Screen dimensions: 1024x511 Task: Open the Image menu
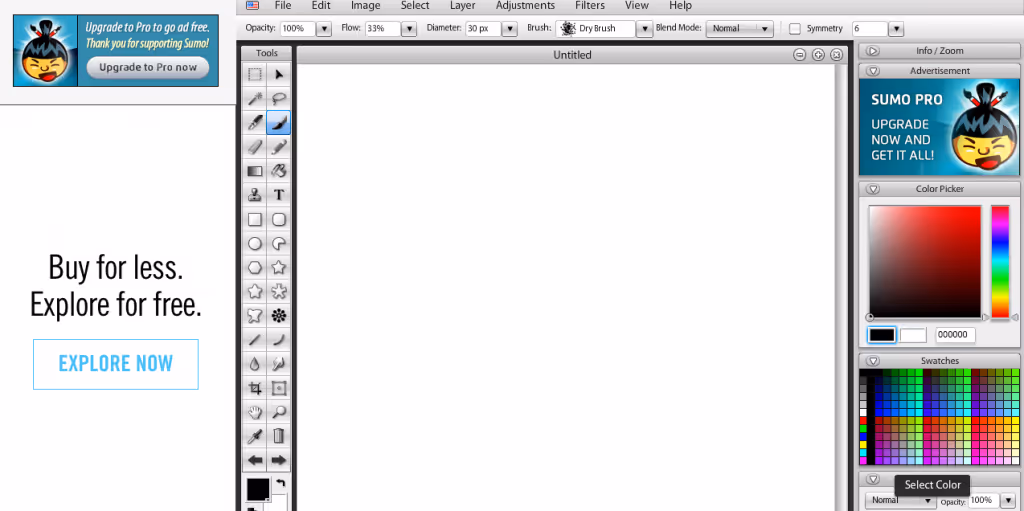tap(366, 5)
